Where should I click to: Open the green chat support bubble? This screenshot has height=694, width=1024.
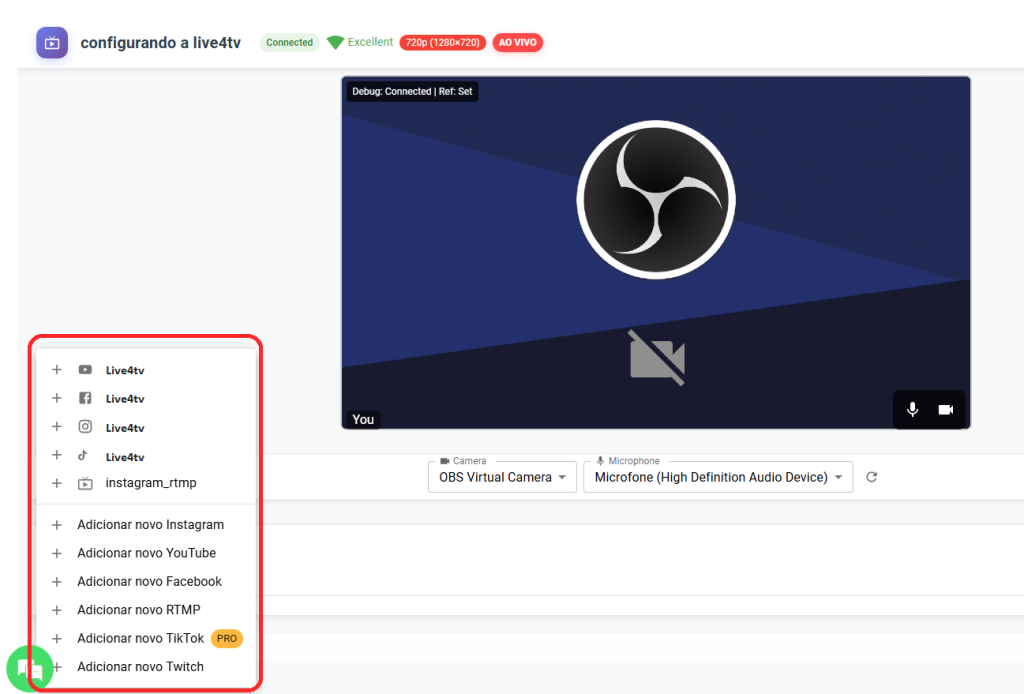click(29, 669)
